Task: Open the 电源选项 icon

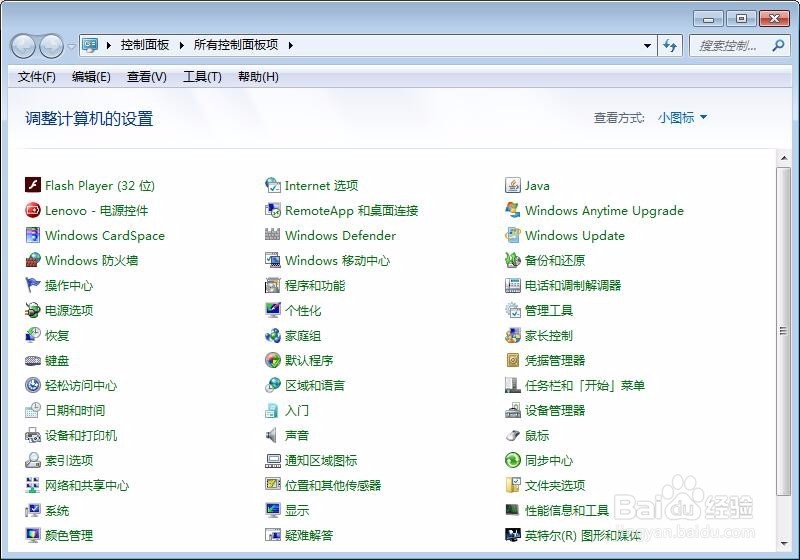Action: pyautogui.click(x=33, y=310)
